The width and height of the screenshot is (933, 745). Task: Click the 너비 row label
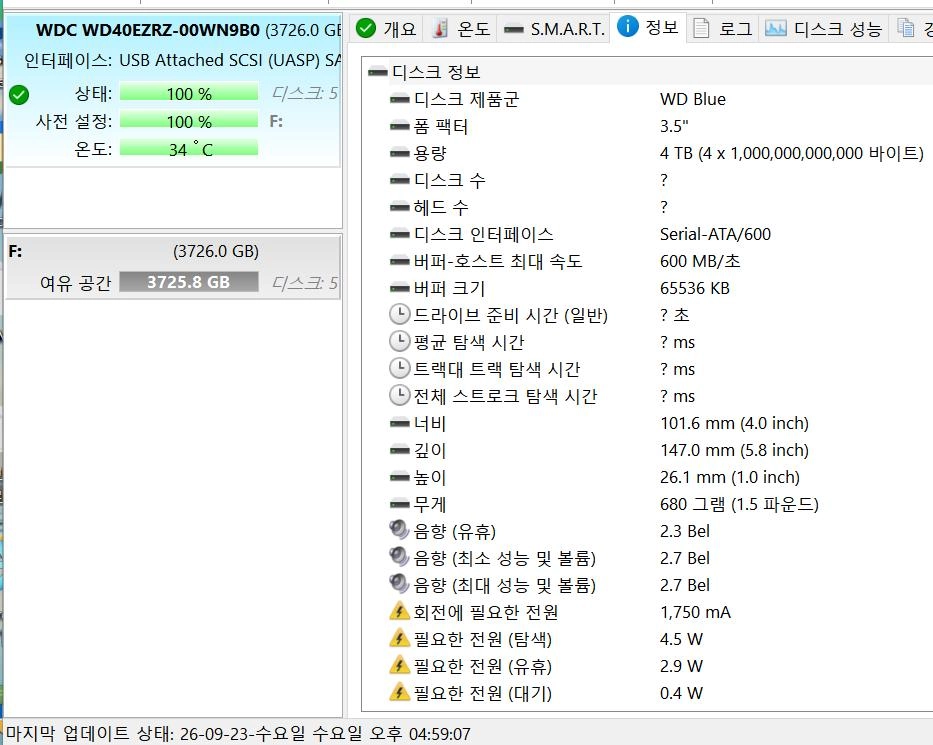pyautogui.click(x=430, y=424)
